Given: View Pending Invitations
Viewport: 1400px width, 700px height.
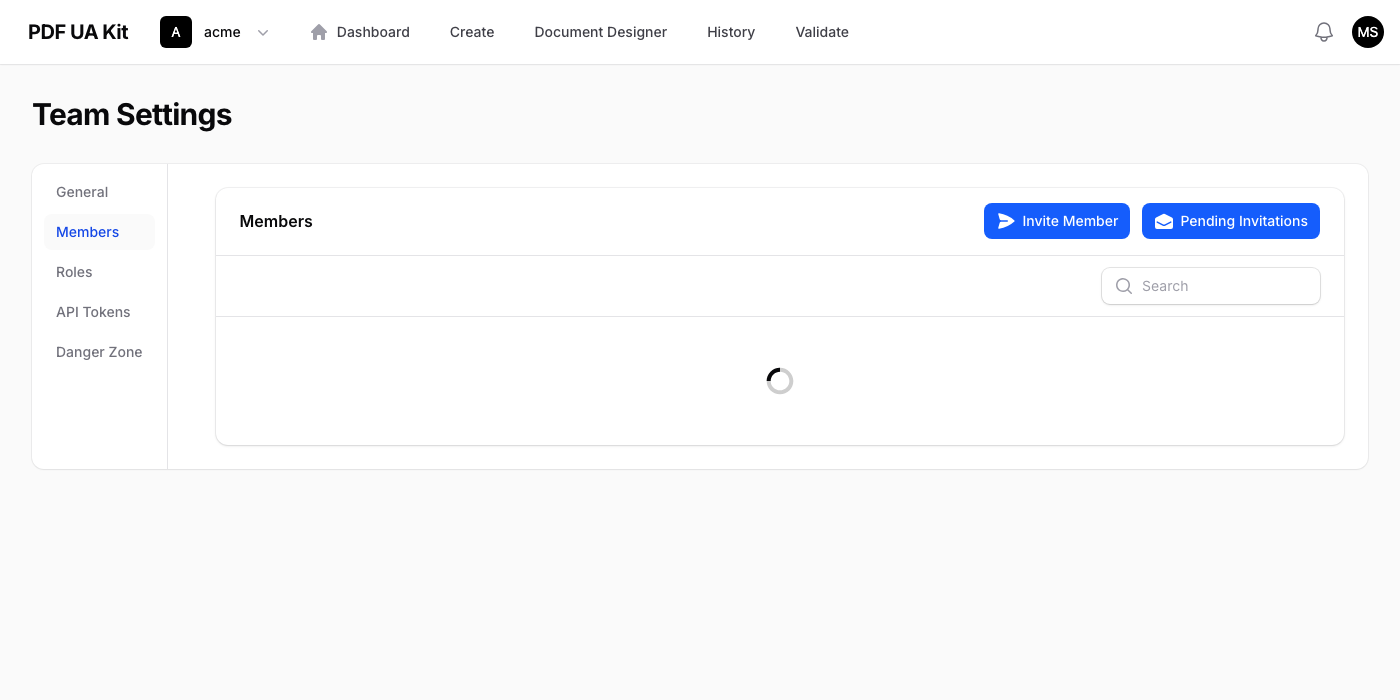Looking at the screenshot, I should [1230, 220].
